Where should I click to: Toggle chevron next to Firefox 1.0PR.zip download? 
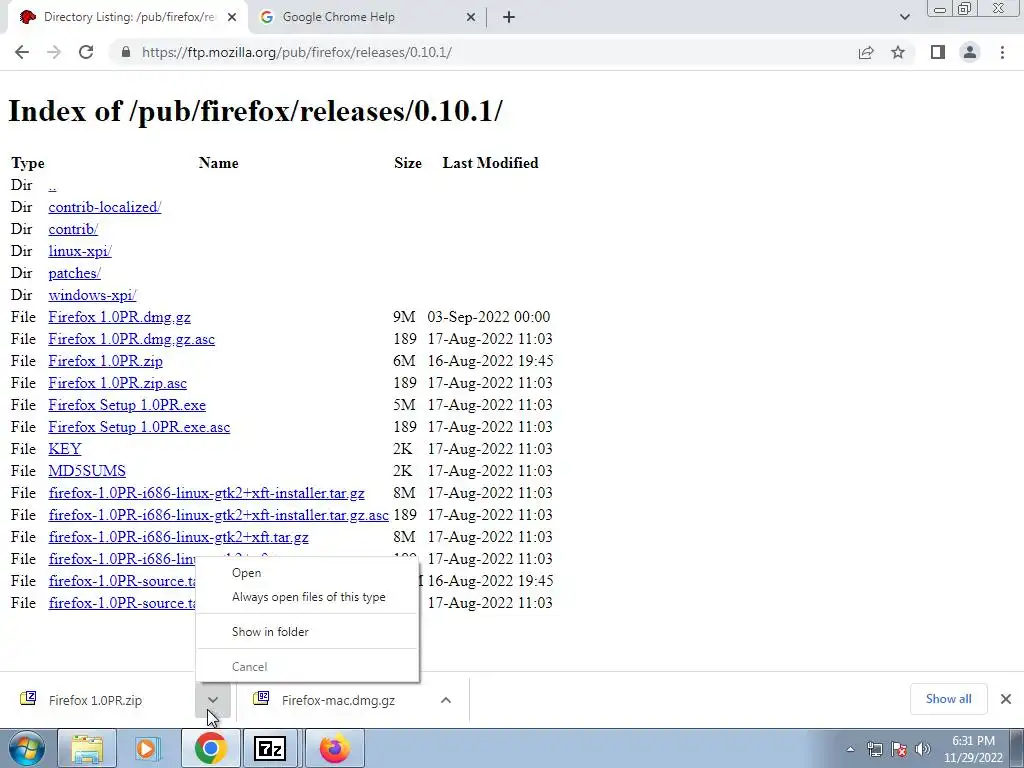pyautogui.click(x=213, y=700)
